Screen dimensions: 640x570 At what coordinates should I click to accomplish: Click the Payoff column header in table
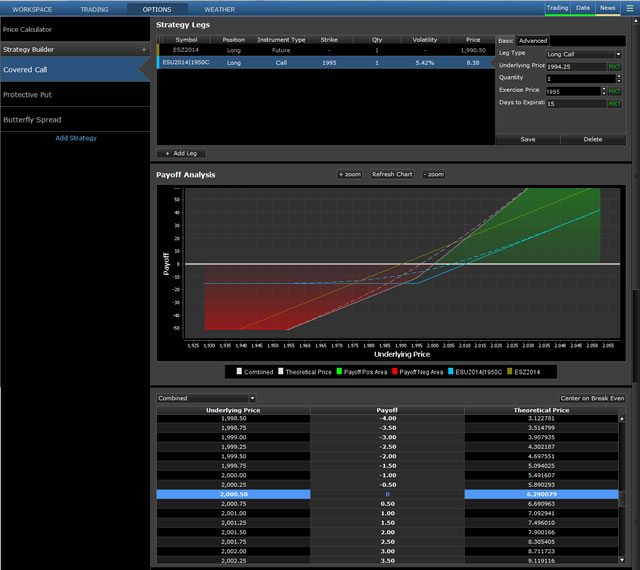click(x=387, y=410)
